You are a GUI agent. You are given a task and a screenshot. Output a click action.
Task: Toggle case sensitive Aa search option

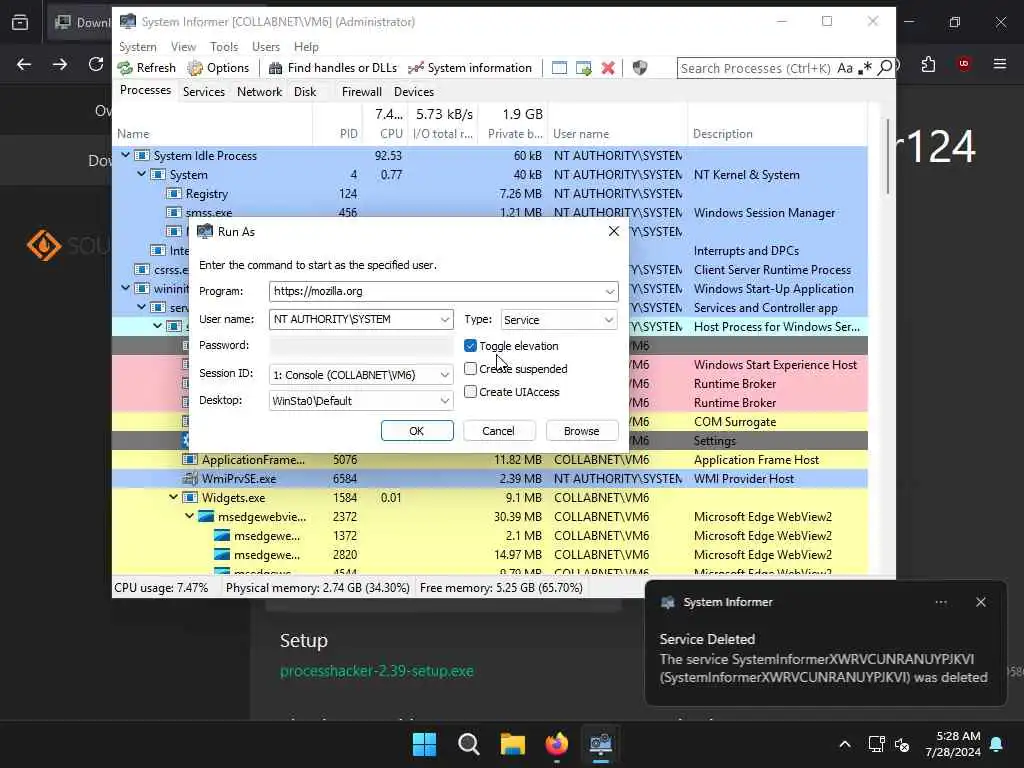(x=845, y=68)
